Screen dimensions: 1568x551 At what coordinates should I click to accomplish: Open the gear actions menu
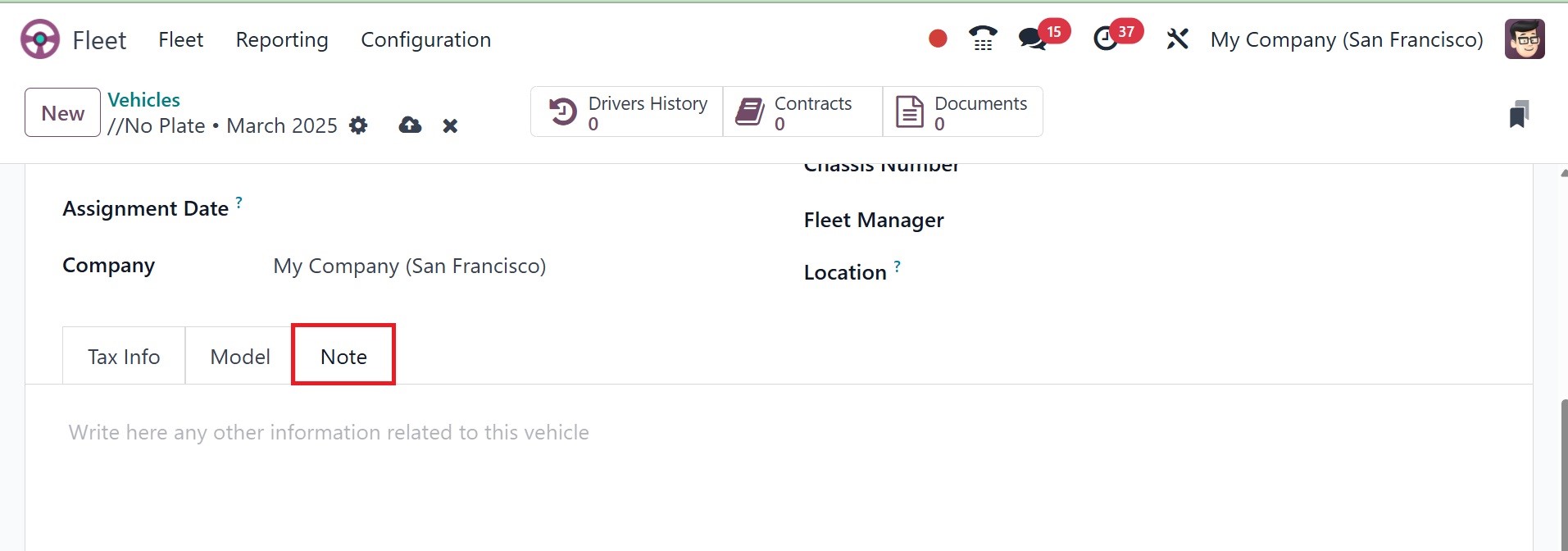[358, 125]
